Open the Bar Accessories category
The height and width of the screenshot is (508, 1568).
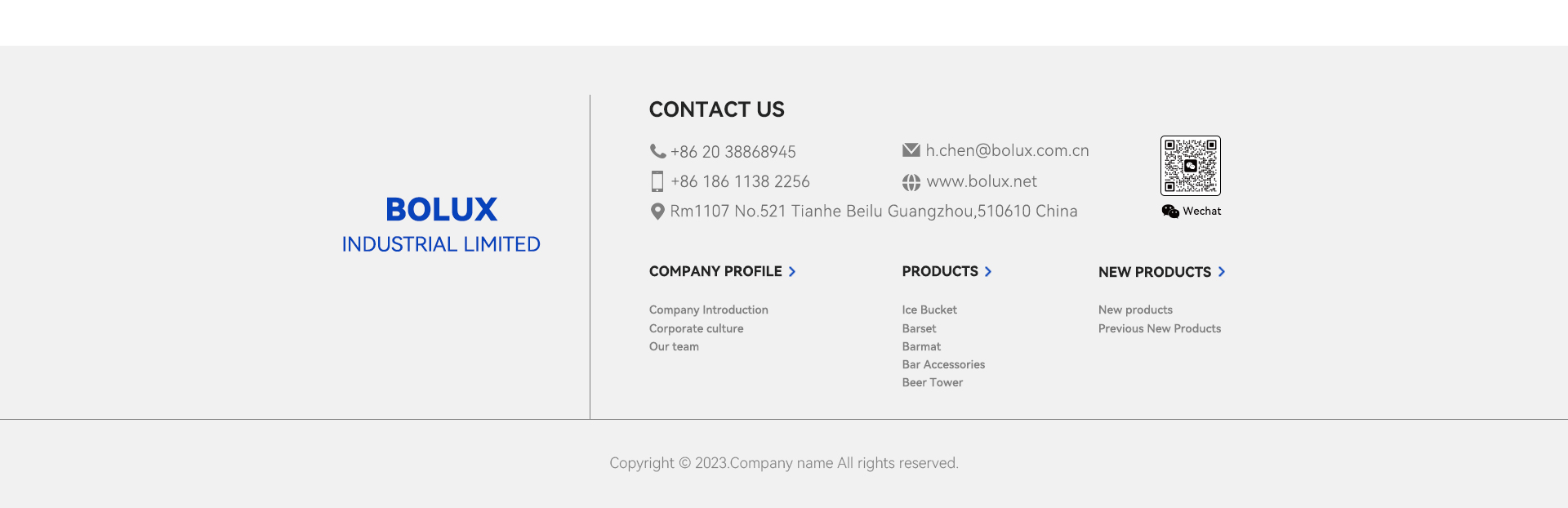click(943, 365)
